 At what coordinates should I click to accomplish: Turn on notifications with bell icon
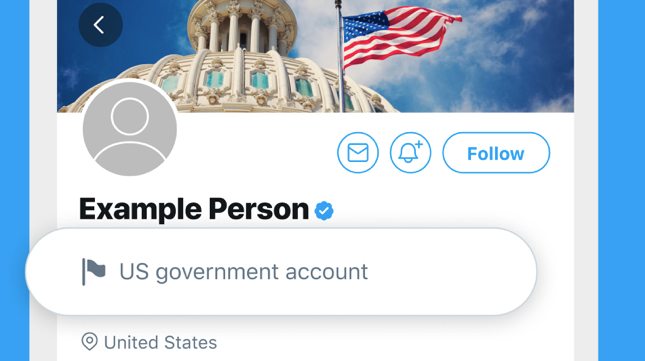411,153
